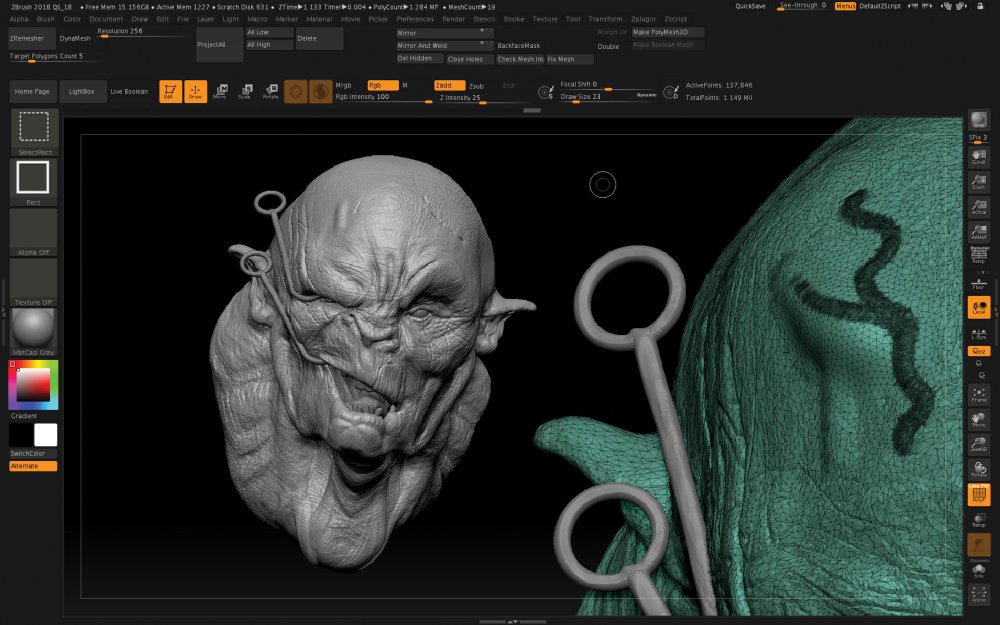Toggle Local symmetry mode (Local)
This screenshot has height=625, width=1000.
(978, 307)
